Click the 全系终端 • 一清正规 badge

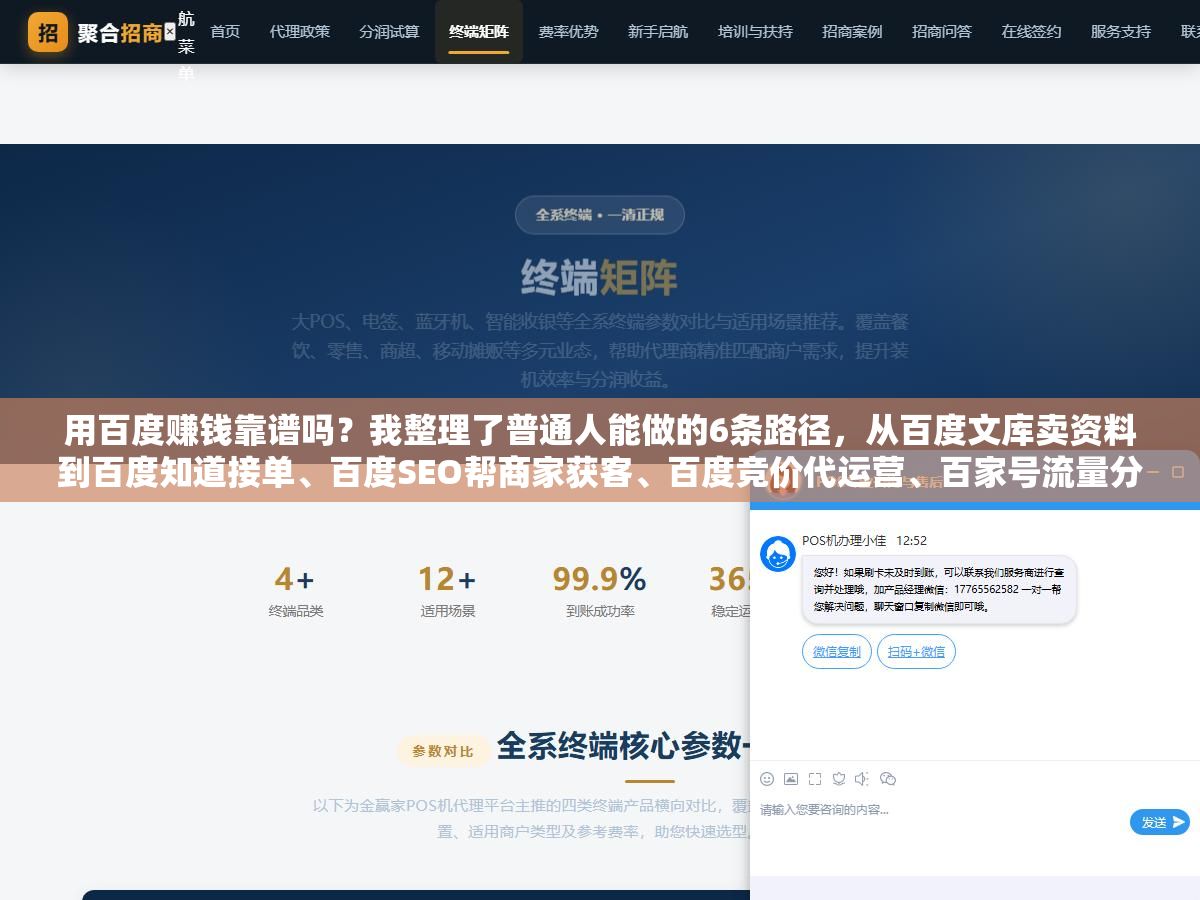click(600, 214)
